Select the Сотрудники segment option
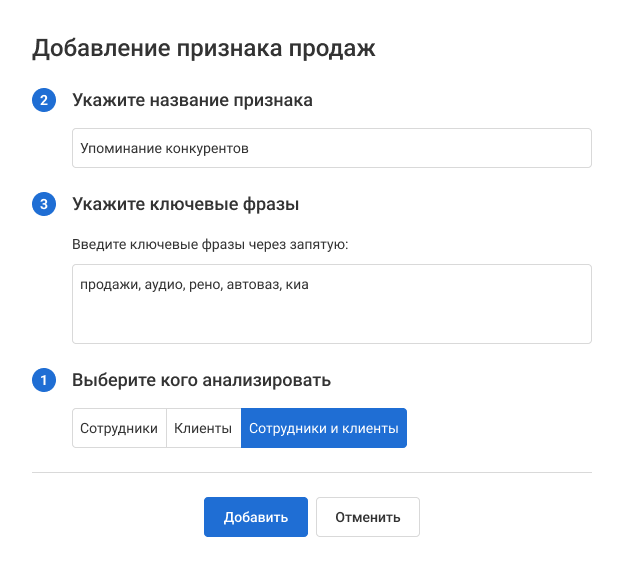 [x=119, y=428]
